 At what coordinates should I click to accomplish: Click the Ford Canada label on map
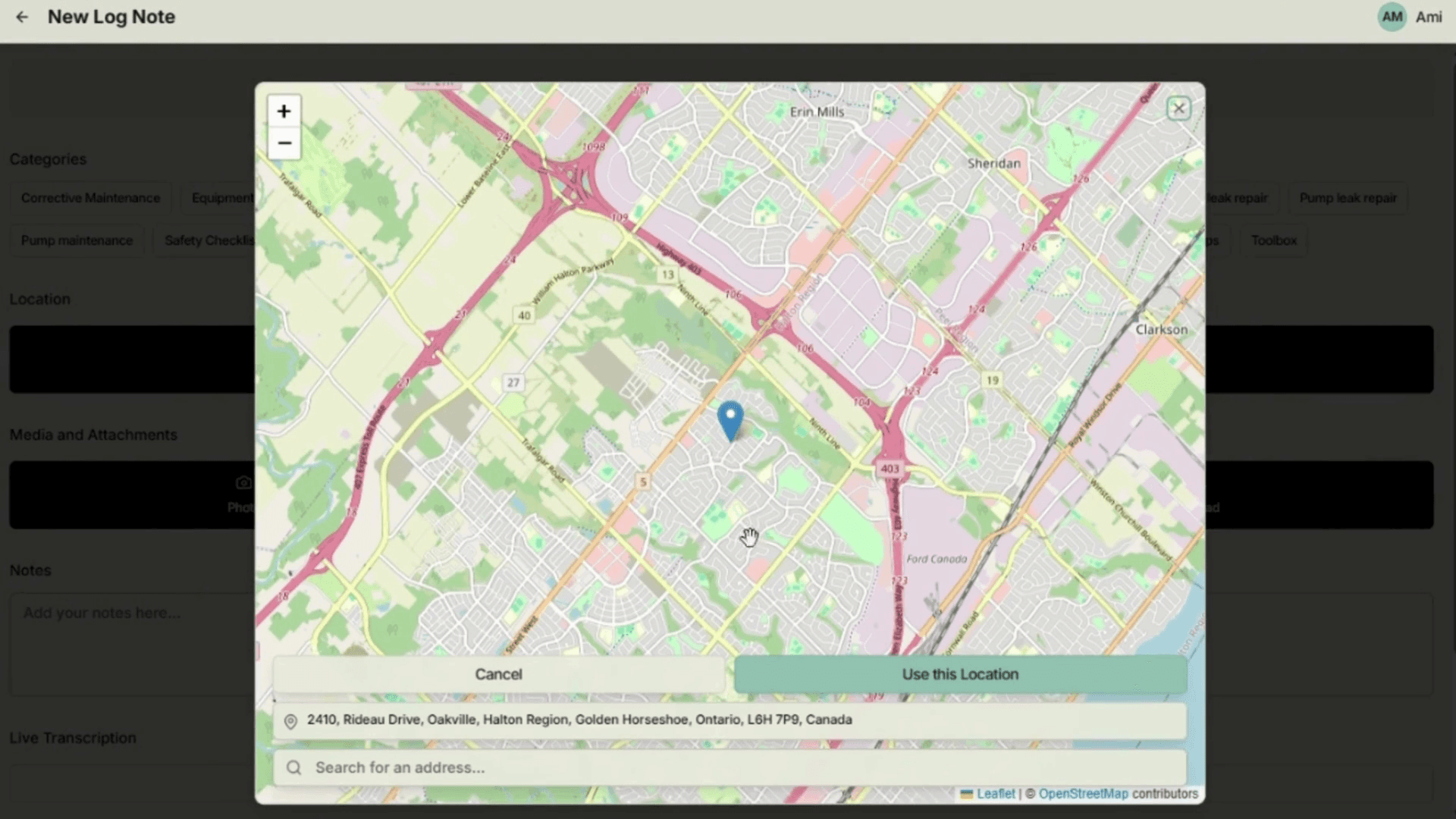937,559
